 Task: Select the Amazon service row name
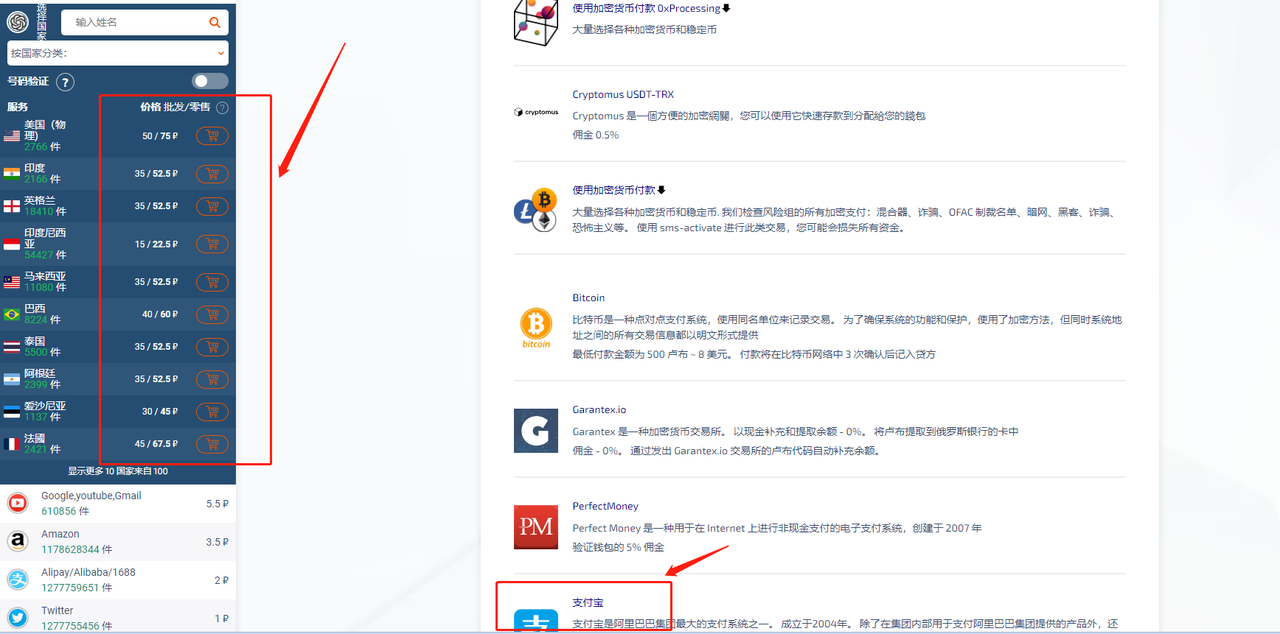pyautogui.click(x=60, y=534)
